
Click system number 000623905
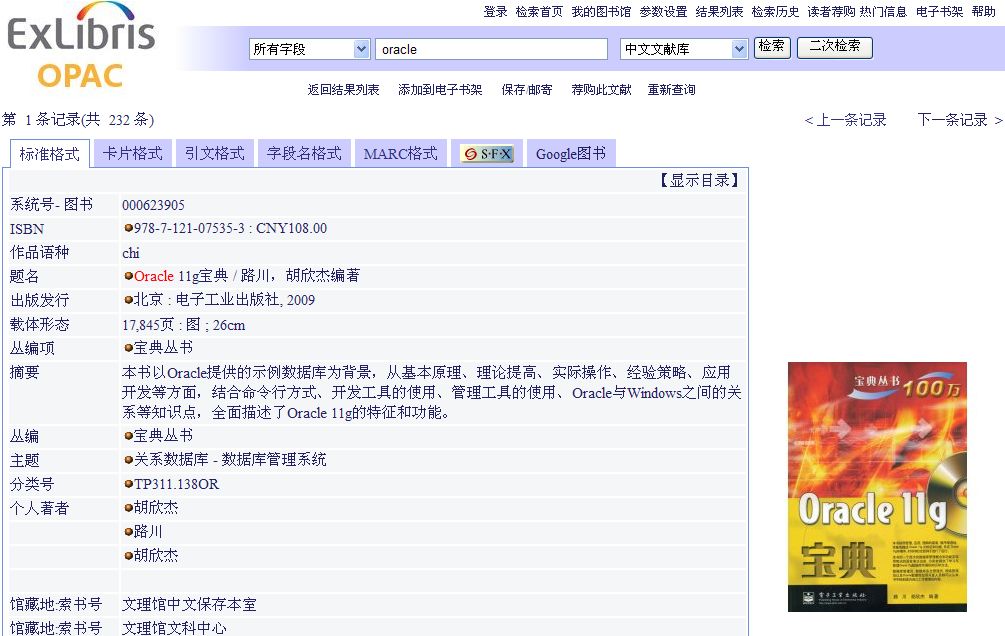(153, 205)
